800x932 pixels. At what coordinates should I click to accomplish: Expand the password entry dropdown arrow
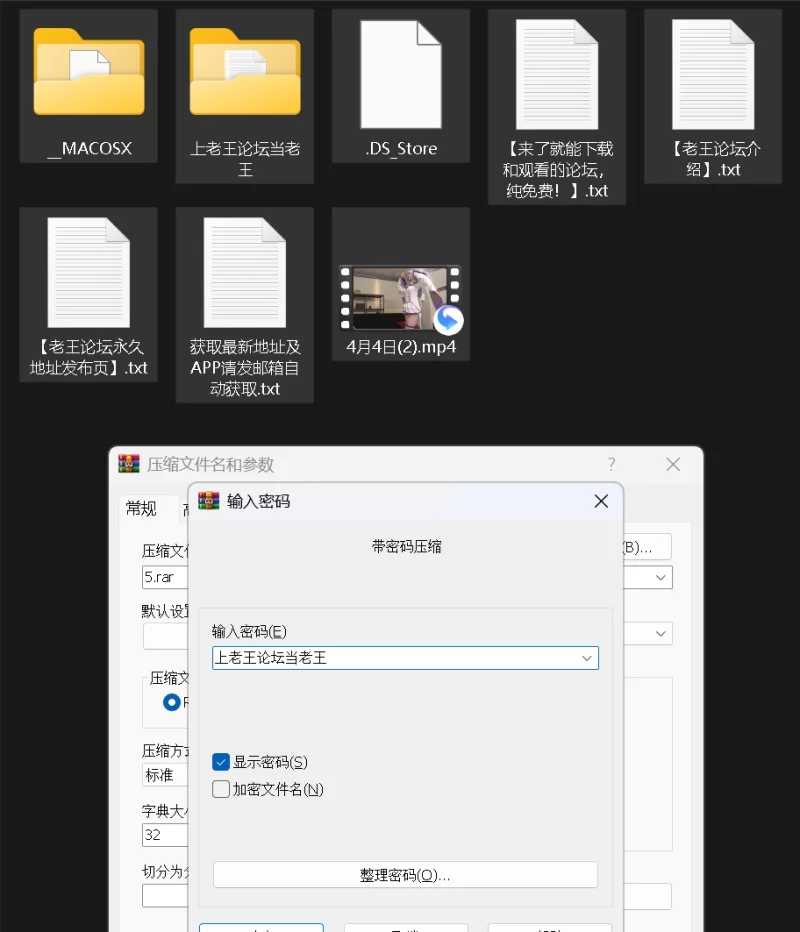click(587, 658)
